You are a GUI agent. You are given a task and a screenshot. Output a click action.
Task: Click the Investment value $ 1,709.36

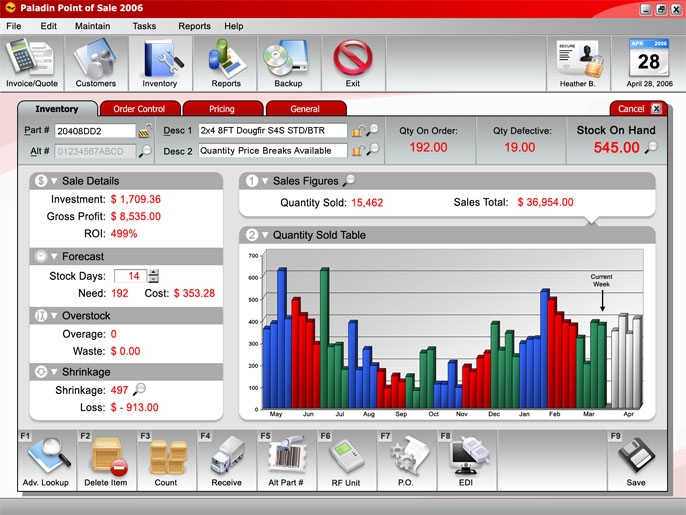point(136,200)
